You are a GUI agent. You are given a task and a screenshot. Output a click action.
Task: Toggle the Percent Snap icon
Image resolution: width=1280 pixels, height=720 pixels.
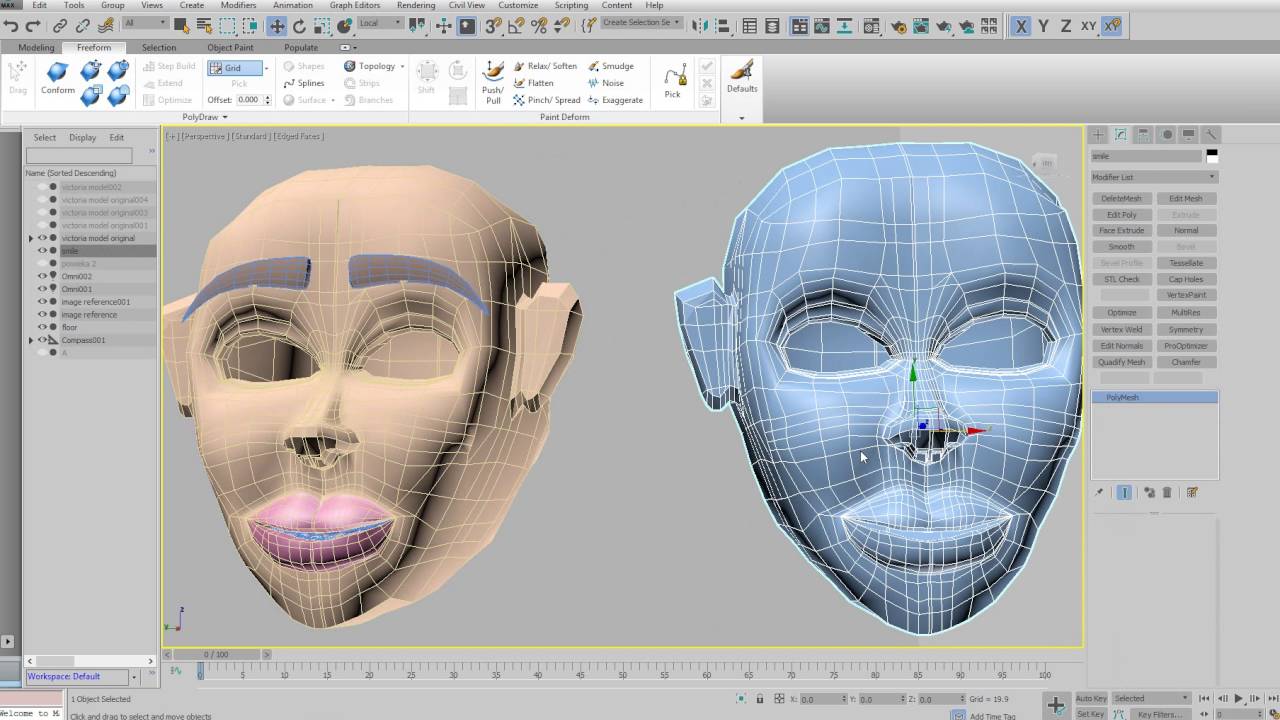(x=539, y=26)
